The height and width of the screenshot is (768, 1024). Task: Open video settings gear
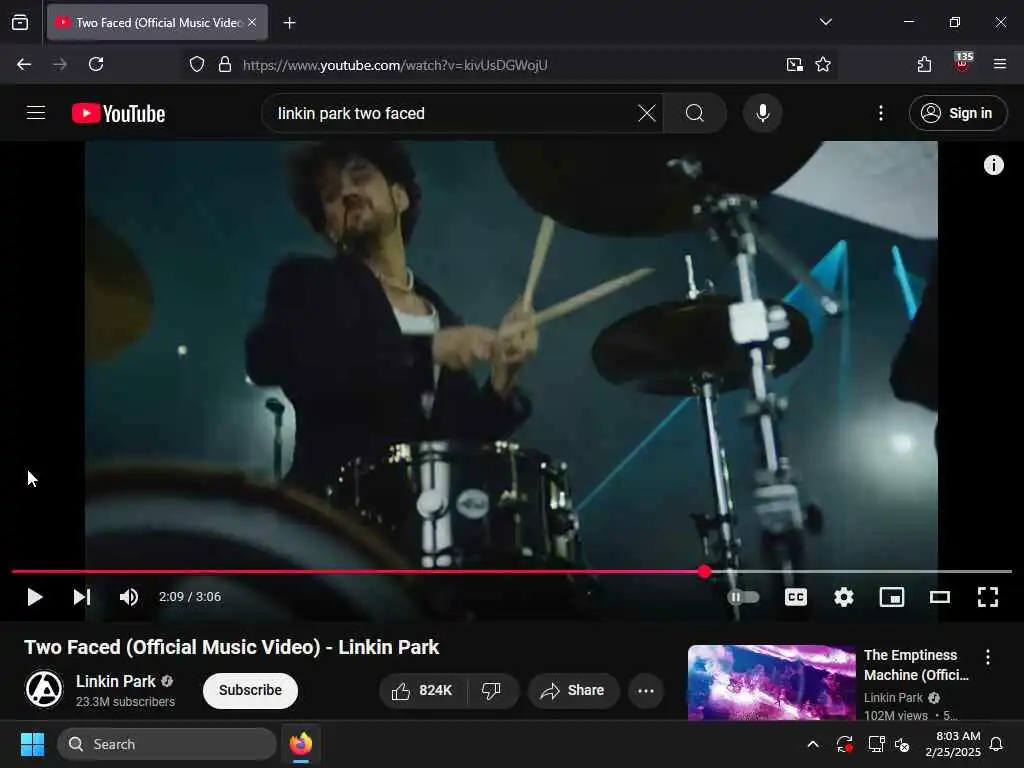pyautogui.click(x=844, y=597)
